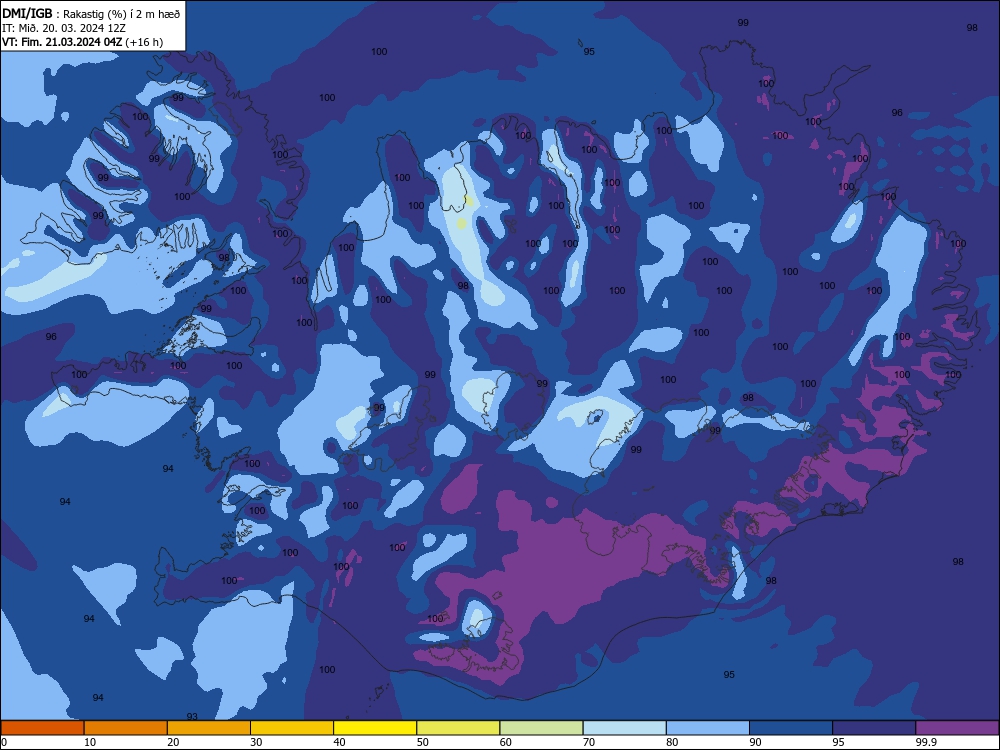Click the pale blue 70–80 legend swatch

624,728
